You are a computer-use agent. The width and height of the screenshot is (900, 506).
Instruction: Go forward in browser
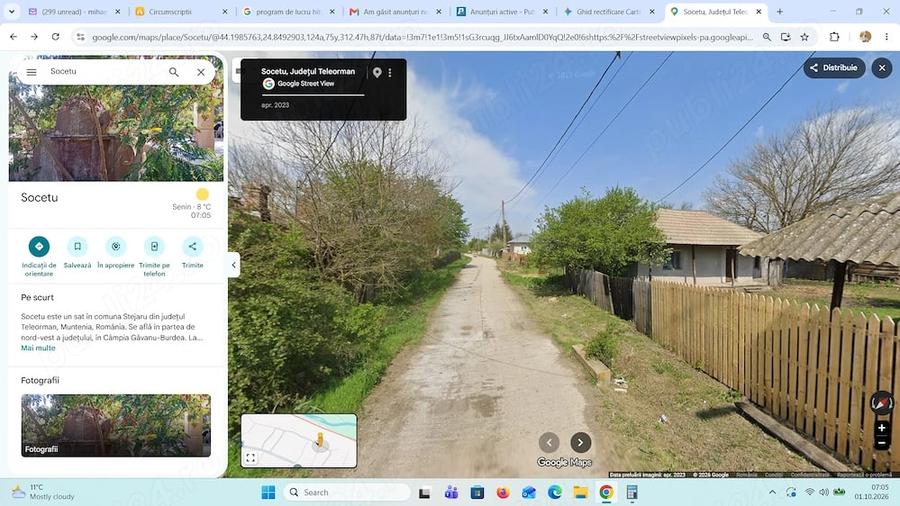(34, 37)
